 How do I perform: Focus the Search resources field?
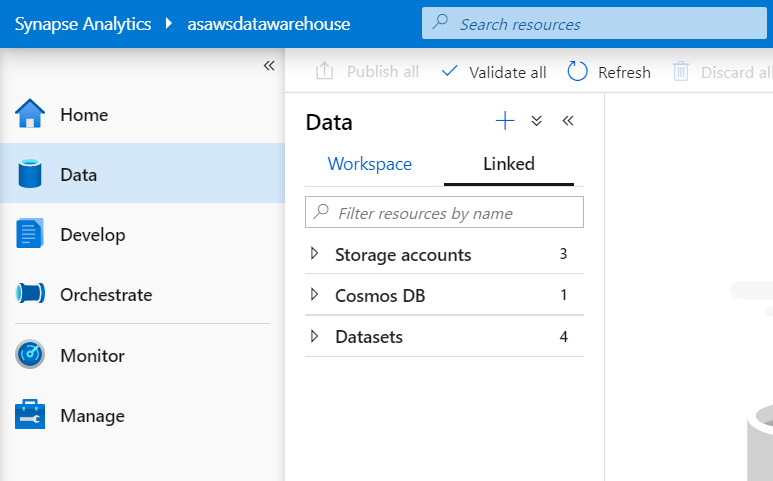click(x=594, y=23)
